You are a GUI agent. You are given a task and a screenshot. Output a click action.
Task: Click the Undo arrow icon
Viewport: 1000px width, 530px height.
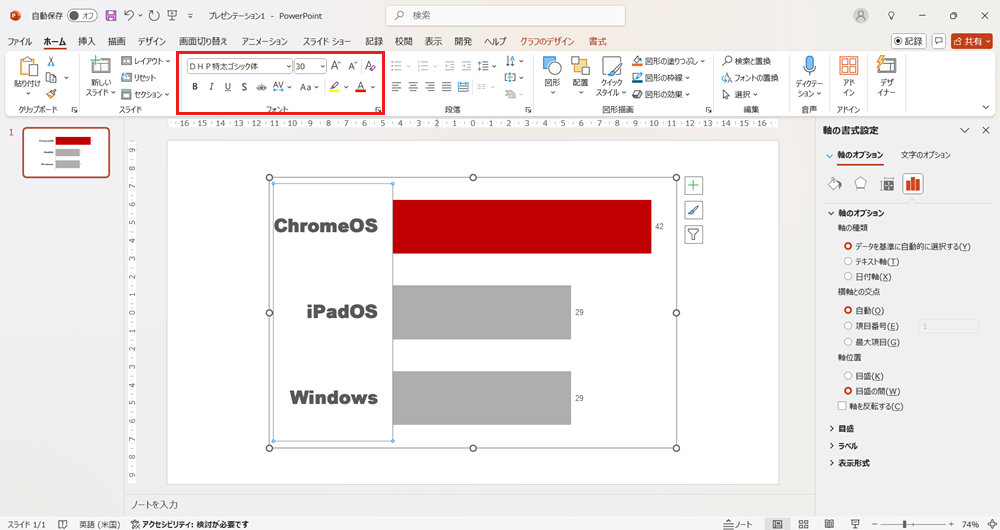tap(129, 16)
